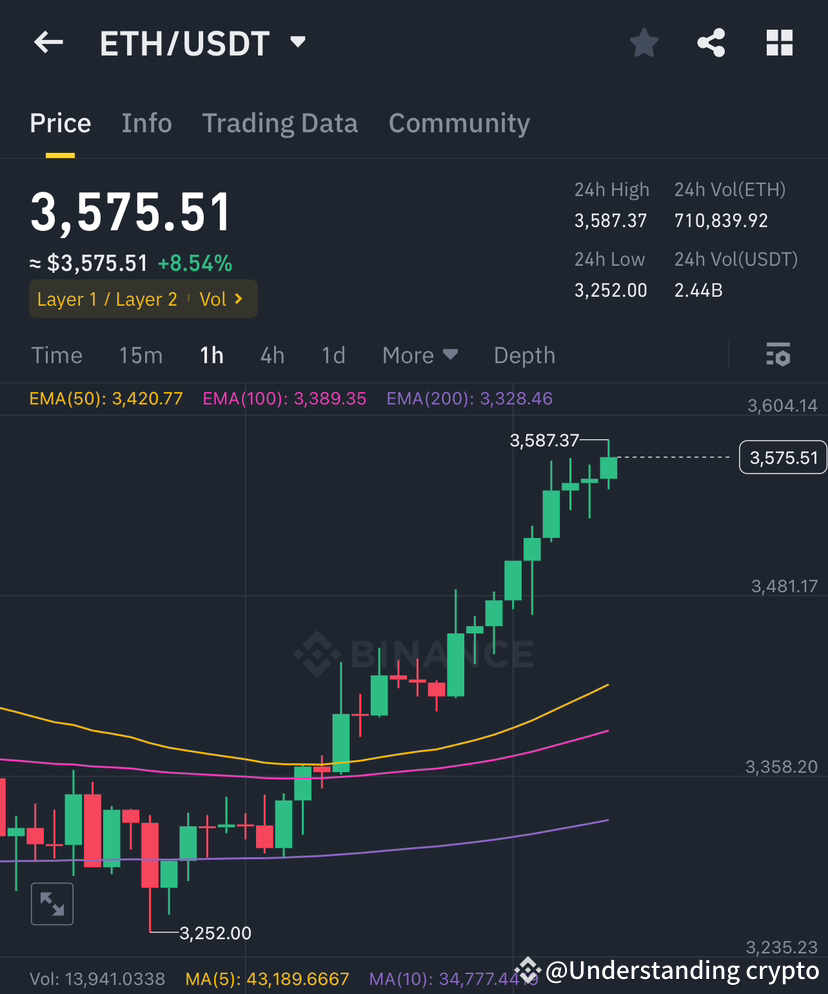Open the ETH/USDT pair dropdown arrow
This screenshot has width=828, height=994.
[297, 42]
